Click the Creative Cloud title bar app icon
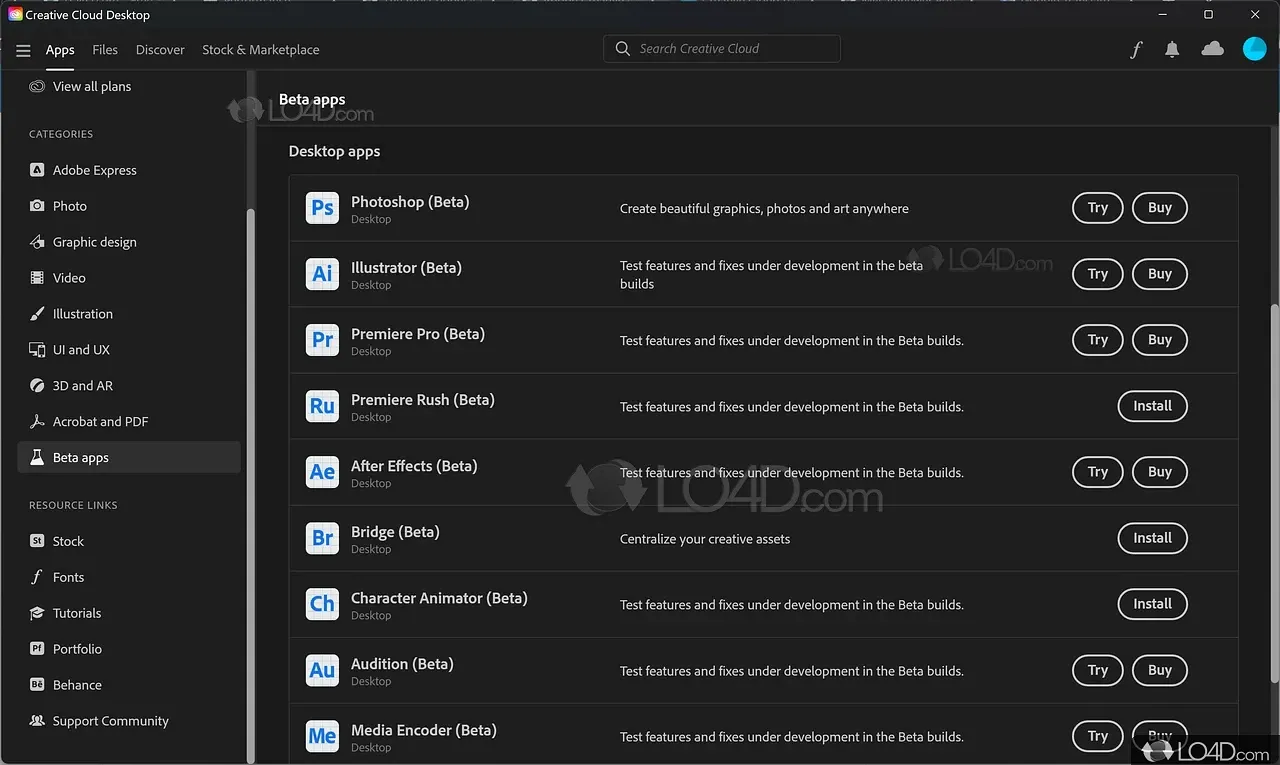 (15, 15)
